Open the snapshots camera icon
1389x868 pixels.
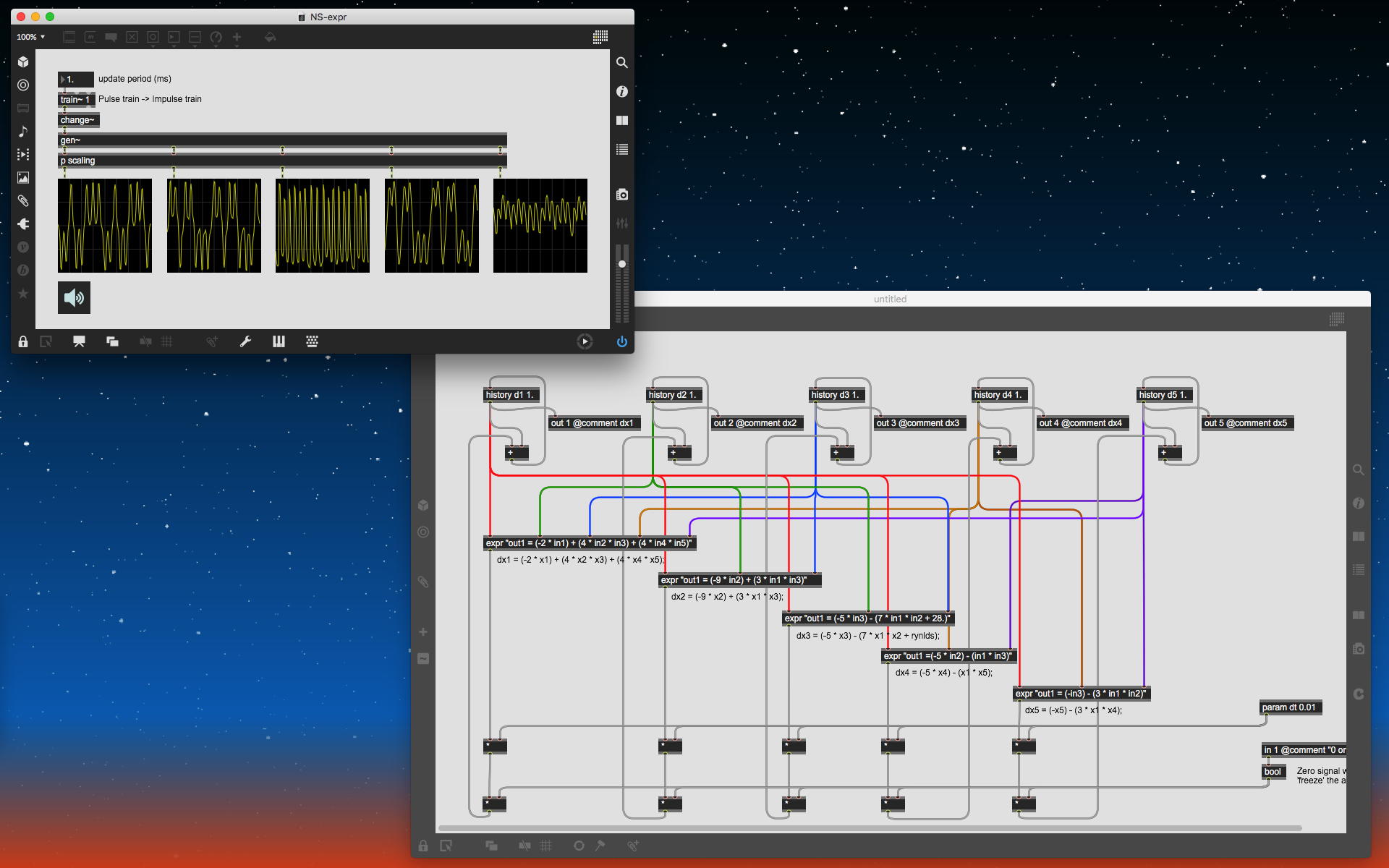[621, 195]
